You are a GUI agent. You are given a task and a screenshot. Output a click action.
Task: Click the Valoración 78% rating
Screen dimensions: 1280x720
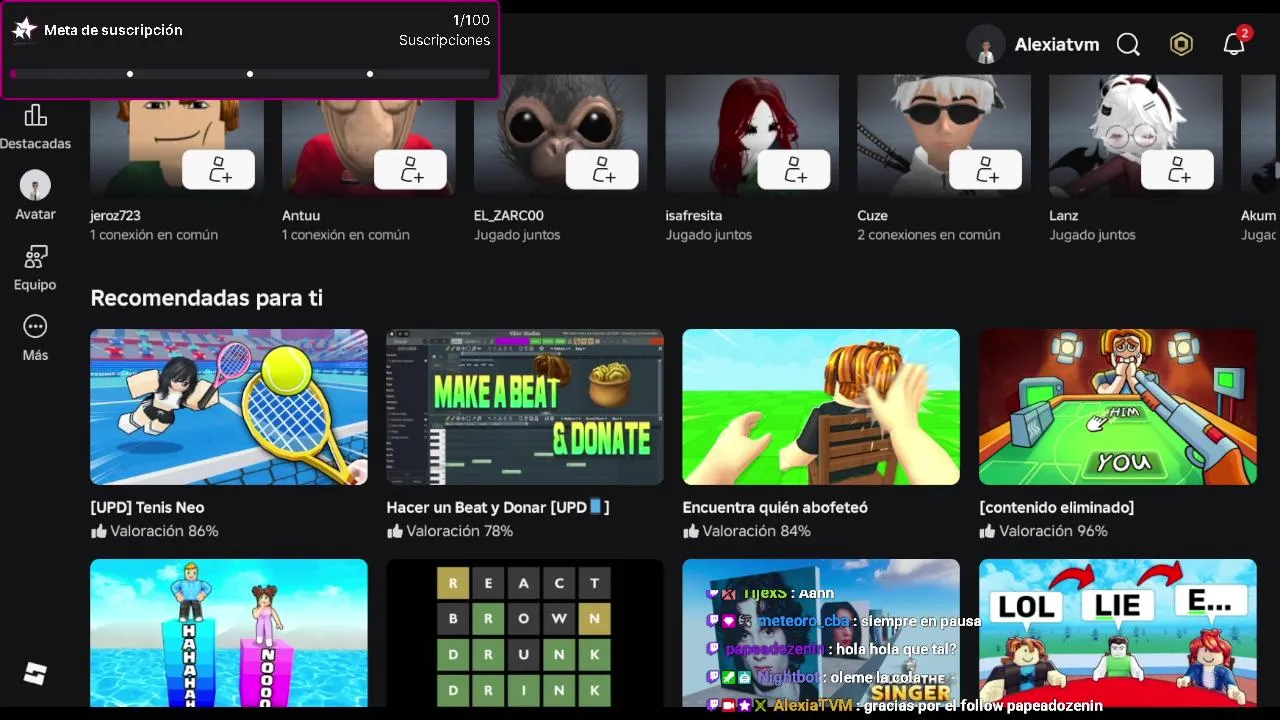tap(450, 531)
